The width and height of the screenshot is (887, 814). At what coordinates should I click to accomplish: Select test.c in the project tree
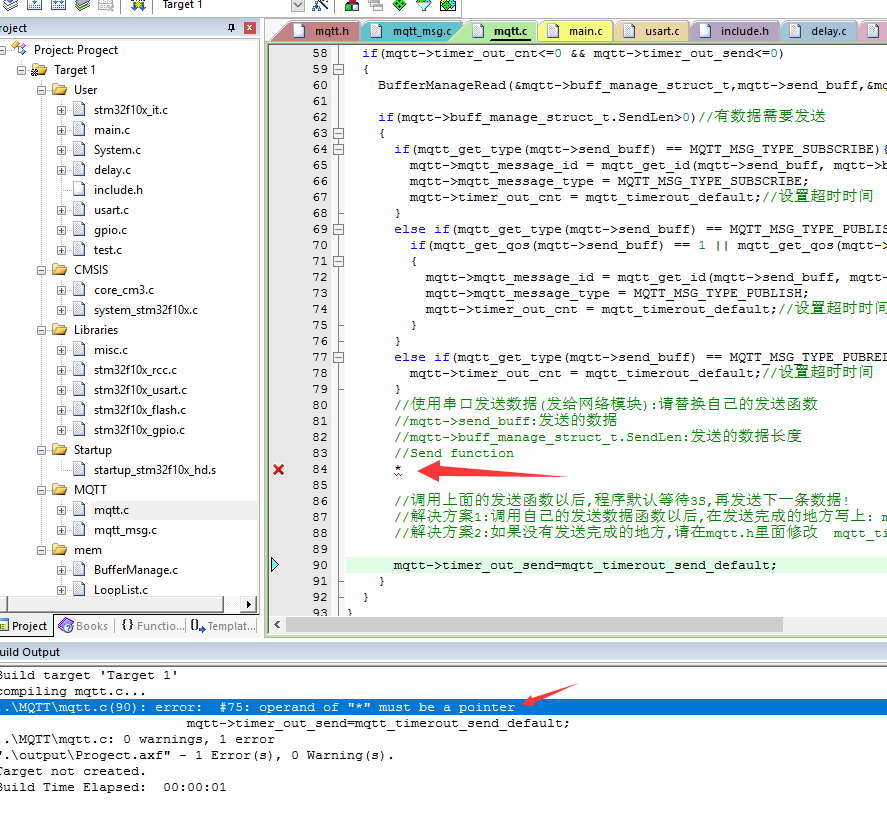pos(107,249)
